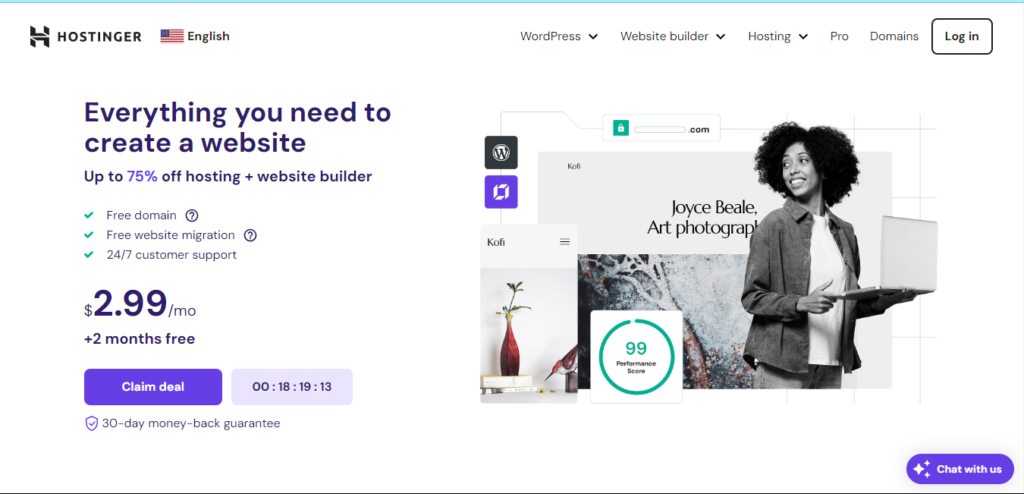Click the .com domain address field
Screen dimensions: 1024x494
[661, 128]
